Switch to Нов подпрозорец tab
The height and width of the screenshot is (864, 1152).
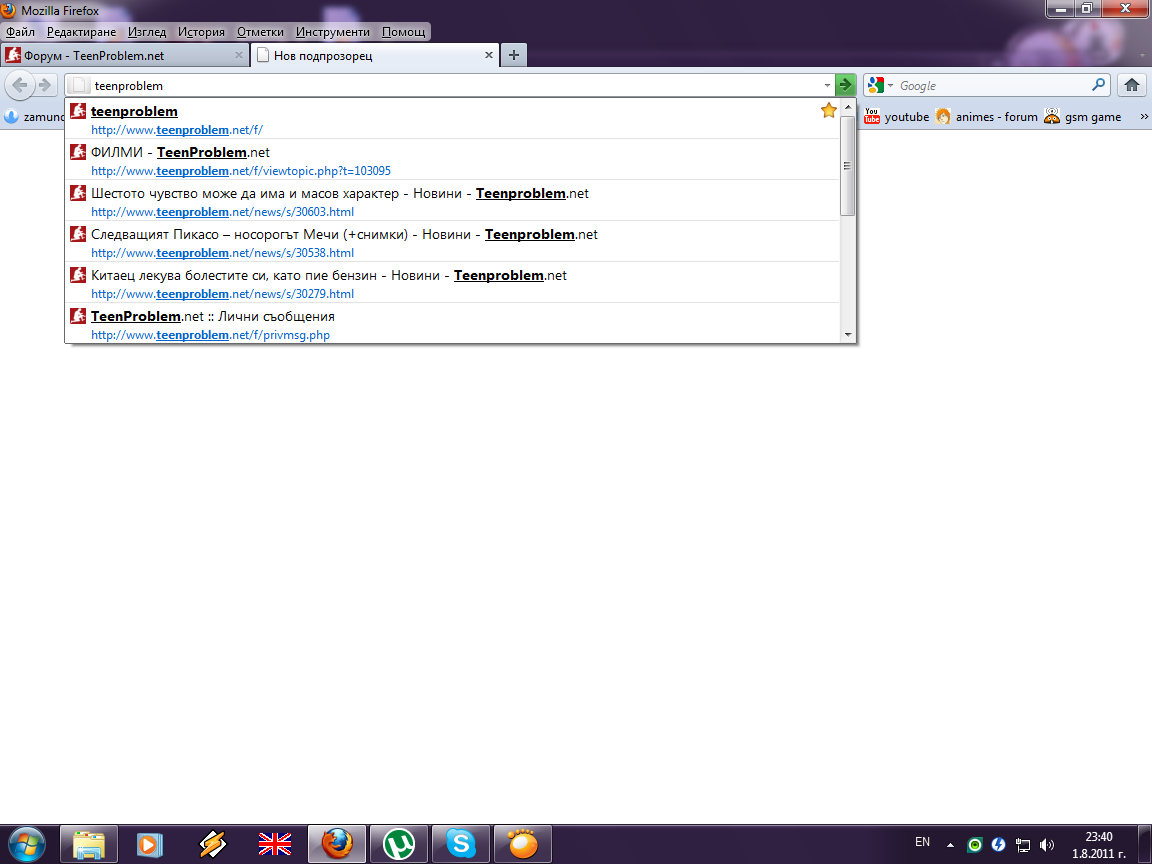click(x=375, y=55)
